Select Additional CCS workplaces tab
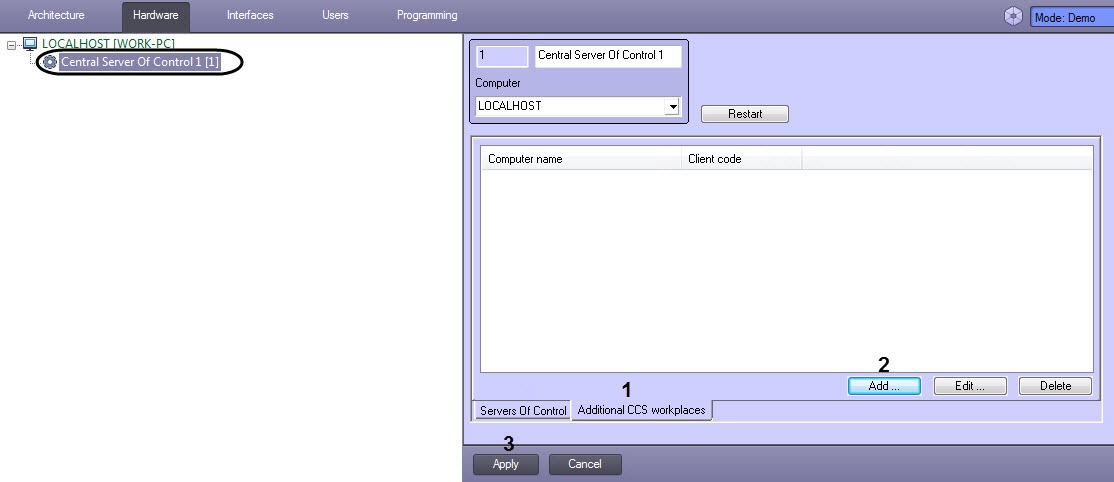Screen dimensions: 1114x482 tap(642, 410)
